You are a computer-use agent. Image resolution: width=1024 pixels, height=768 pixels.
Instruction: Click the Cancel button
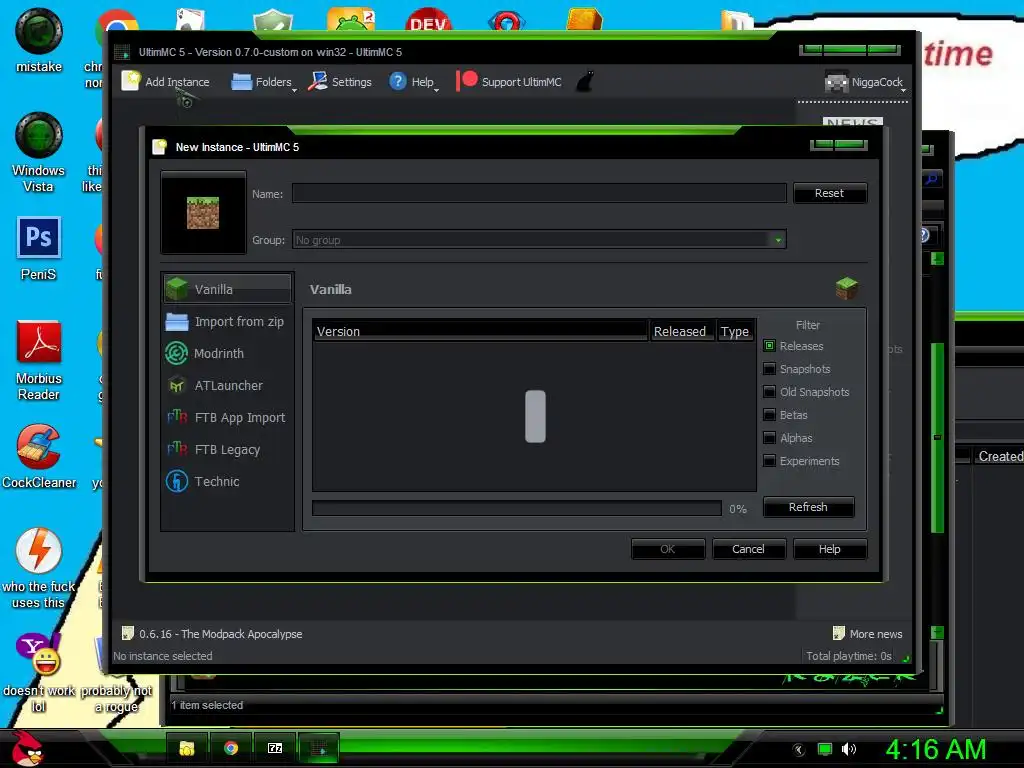[x=748, y=549]
